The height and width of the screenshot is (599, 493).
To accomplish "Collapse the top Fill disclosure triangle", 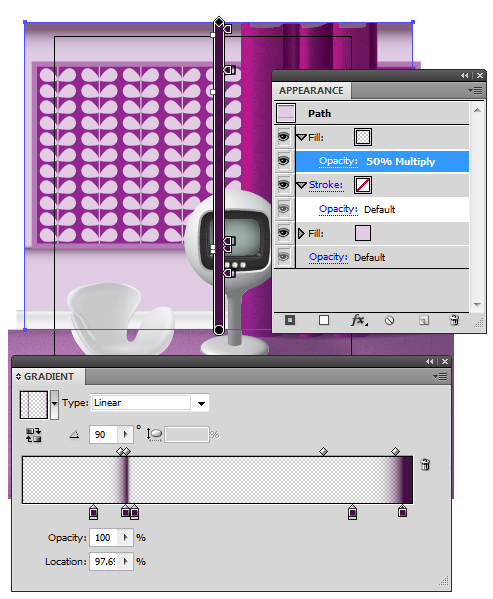I will [x=302, y=137].
